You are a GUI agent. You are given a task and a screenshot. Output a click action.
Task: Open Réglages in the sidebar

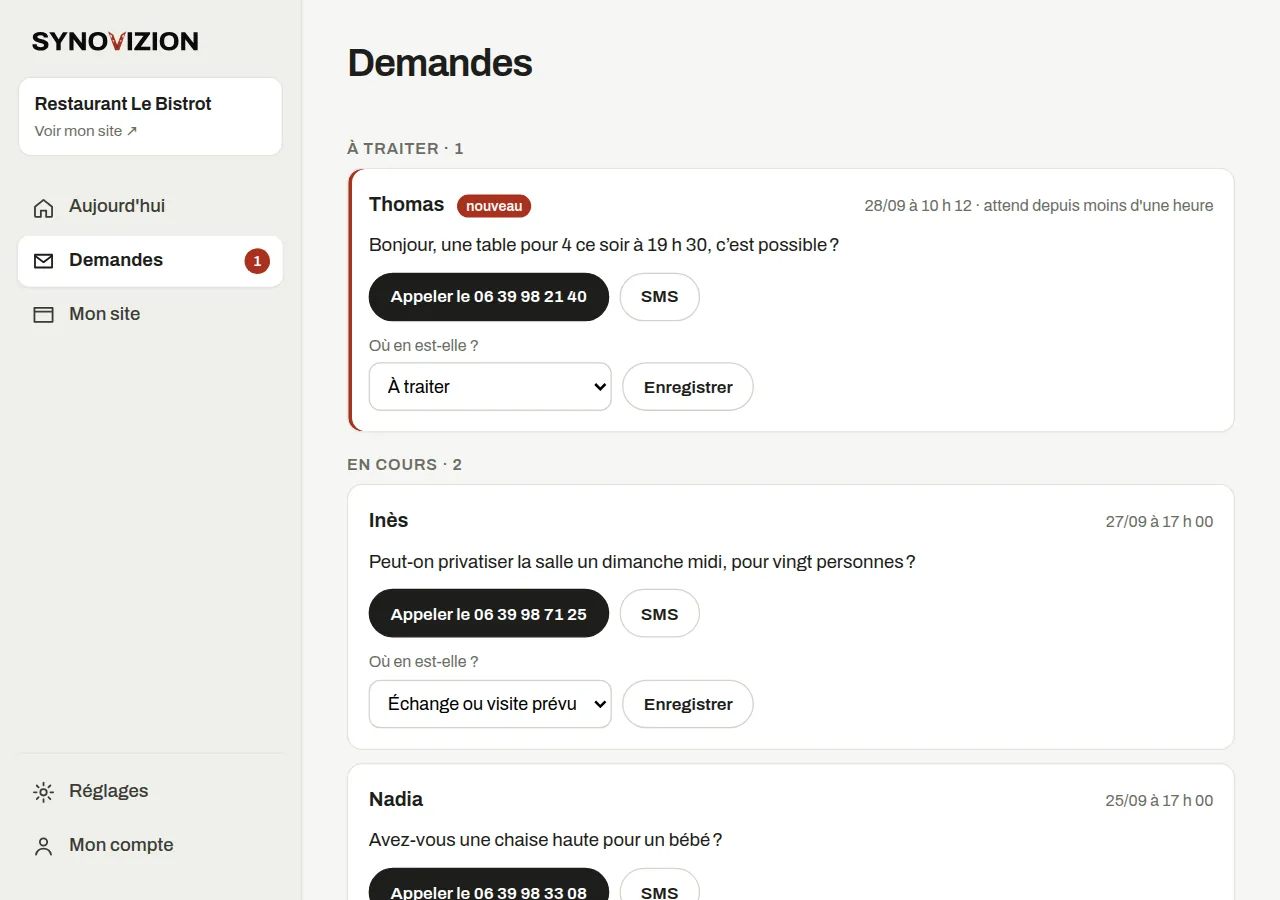tap(150, 792)
